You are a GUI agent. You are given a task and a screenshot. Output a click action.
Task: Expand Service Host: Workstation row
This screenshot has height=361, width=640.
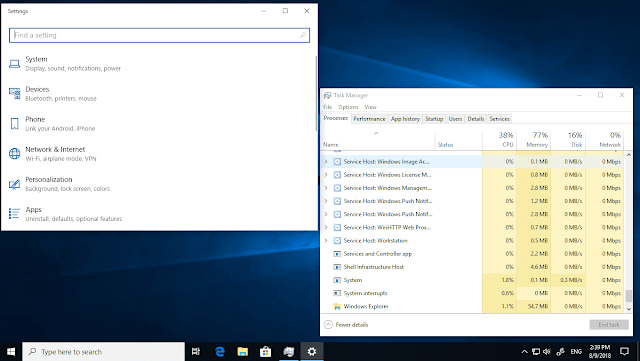(x=326, y=241)
